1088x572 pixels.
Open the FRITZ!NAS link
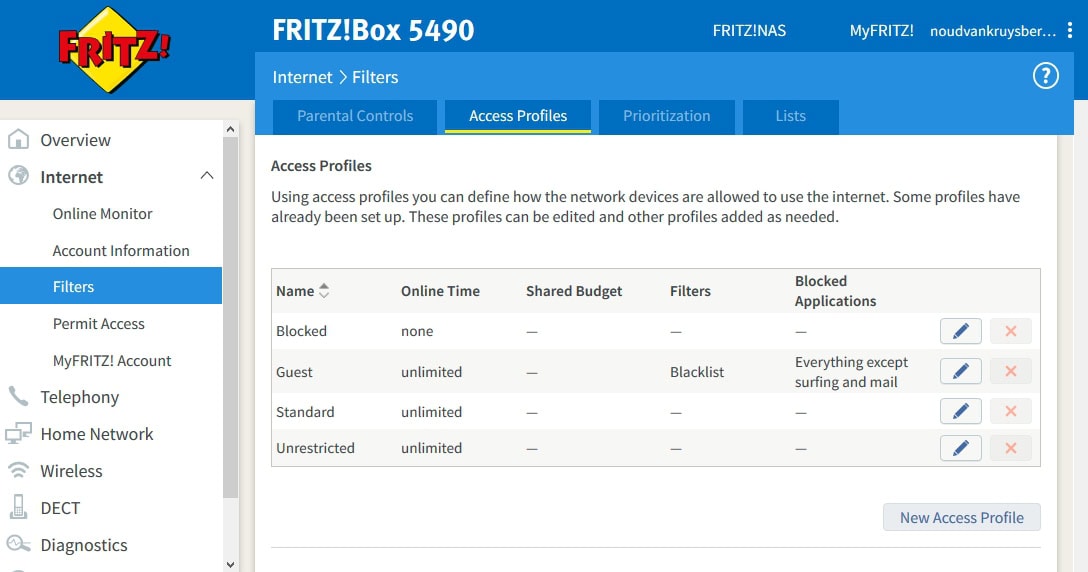[x=749, y=31]
